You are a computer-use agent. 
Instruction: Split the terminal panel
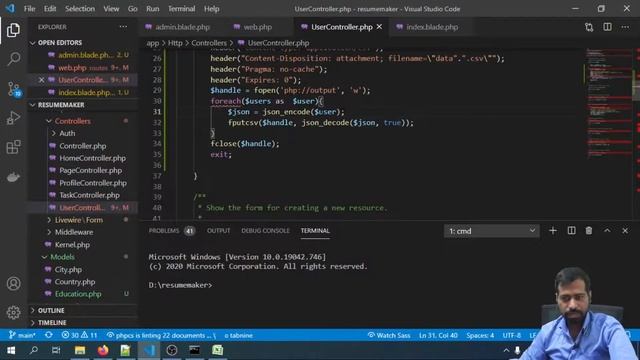571,231
